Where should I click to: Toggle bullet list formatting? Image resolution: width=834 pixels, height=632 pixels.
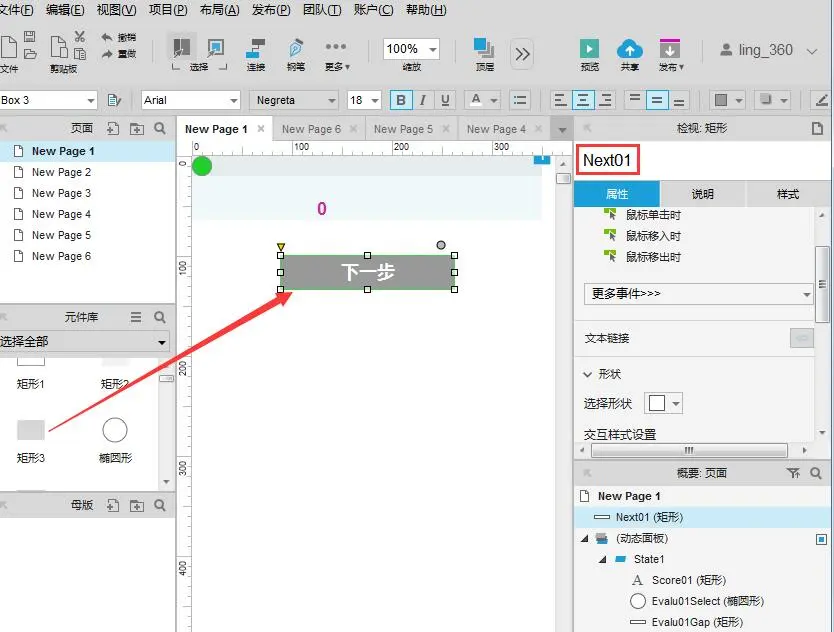coord(520,100)
